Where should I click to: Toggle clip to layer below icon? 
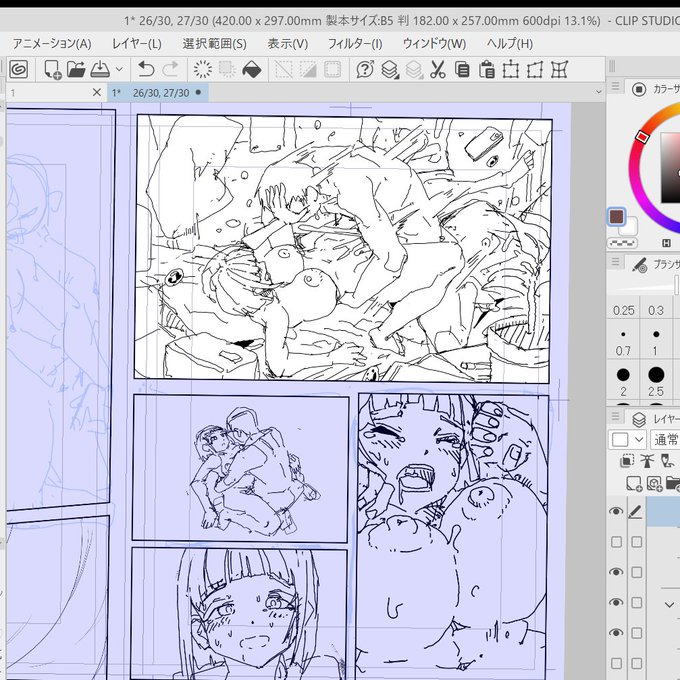click(x=626, y=461)
